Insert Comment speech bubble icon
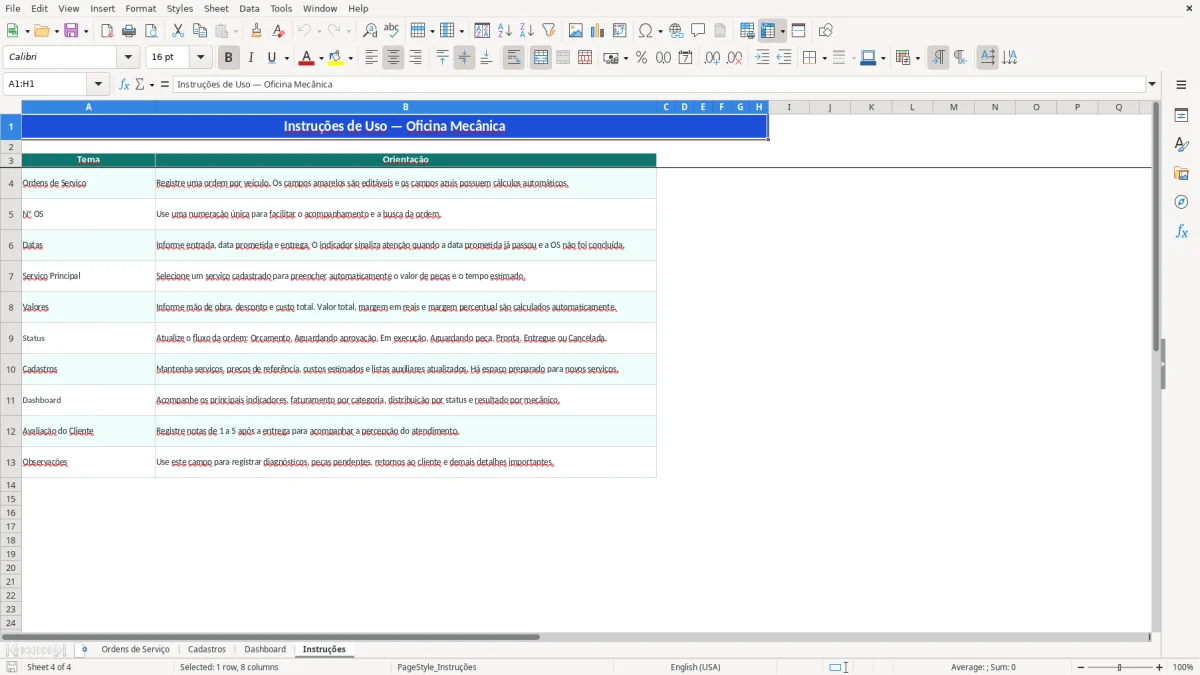 (698, 31)
